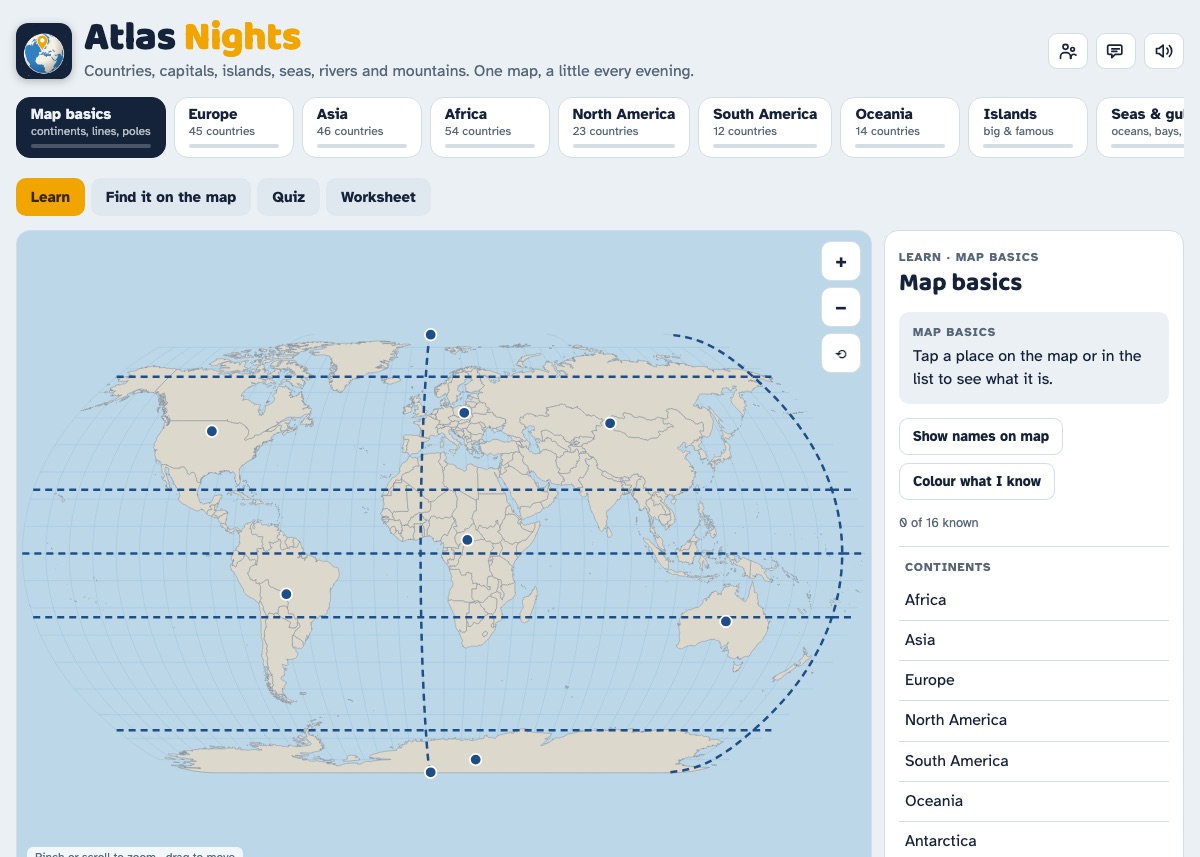This screenshot has height=857, width=1200.
Task: Open the profiles people icon
Action: [x=1068, y=51]
